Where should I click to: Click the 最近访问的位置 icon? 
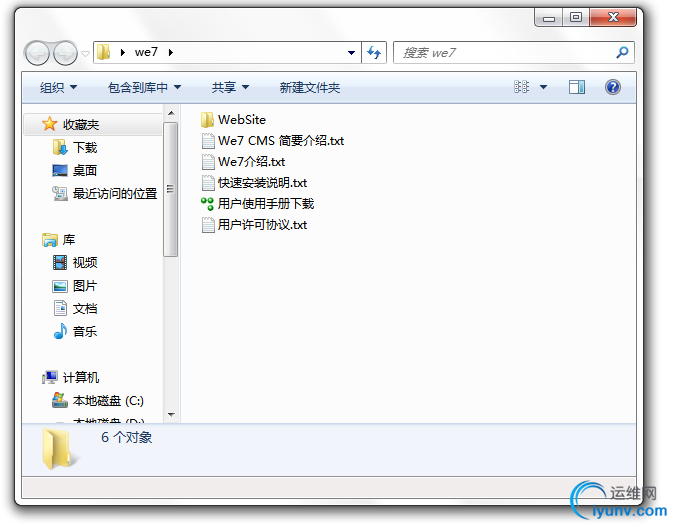tap(60, 194)
